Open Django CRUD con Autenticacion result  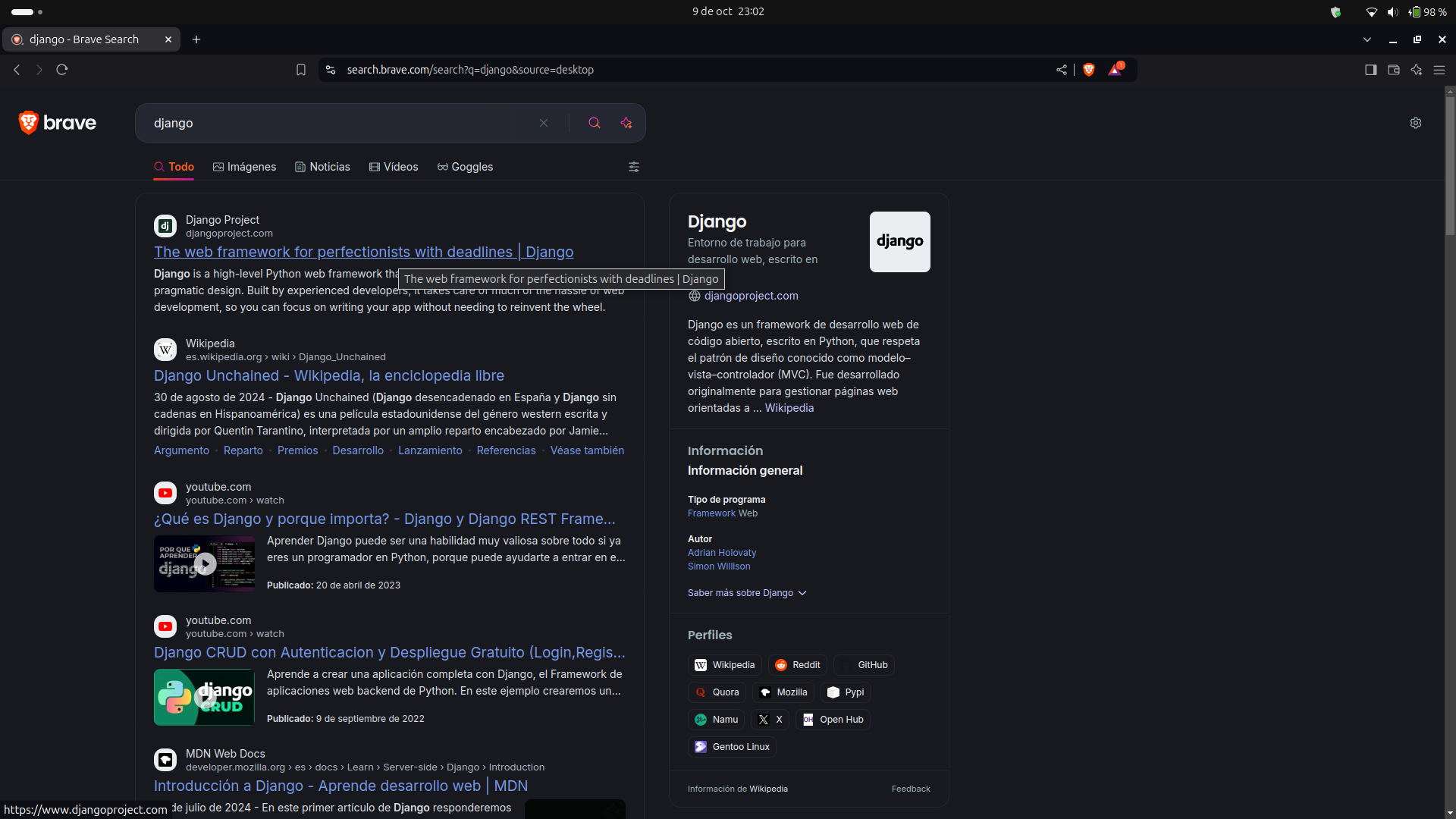(x=390, y=652)
